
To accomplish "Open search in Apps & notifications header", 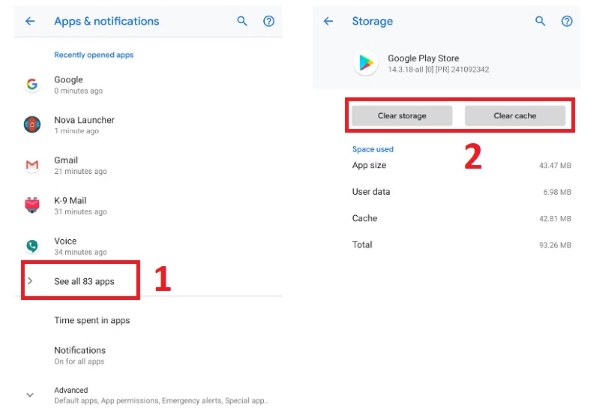I will 242,21.
